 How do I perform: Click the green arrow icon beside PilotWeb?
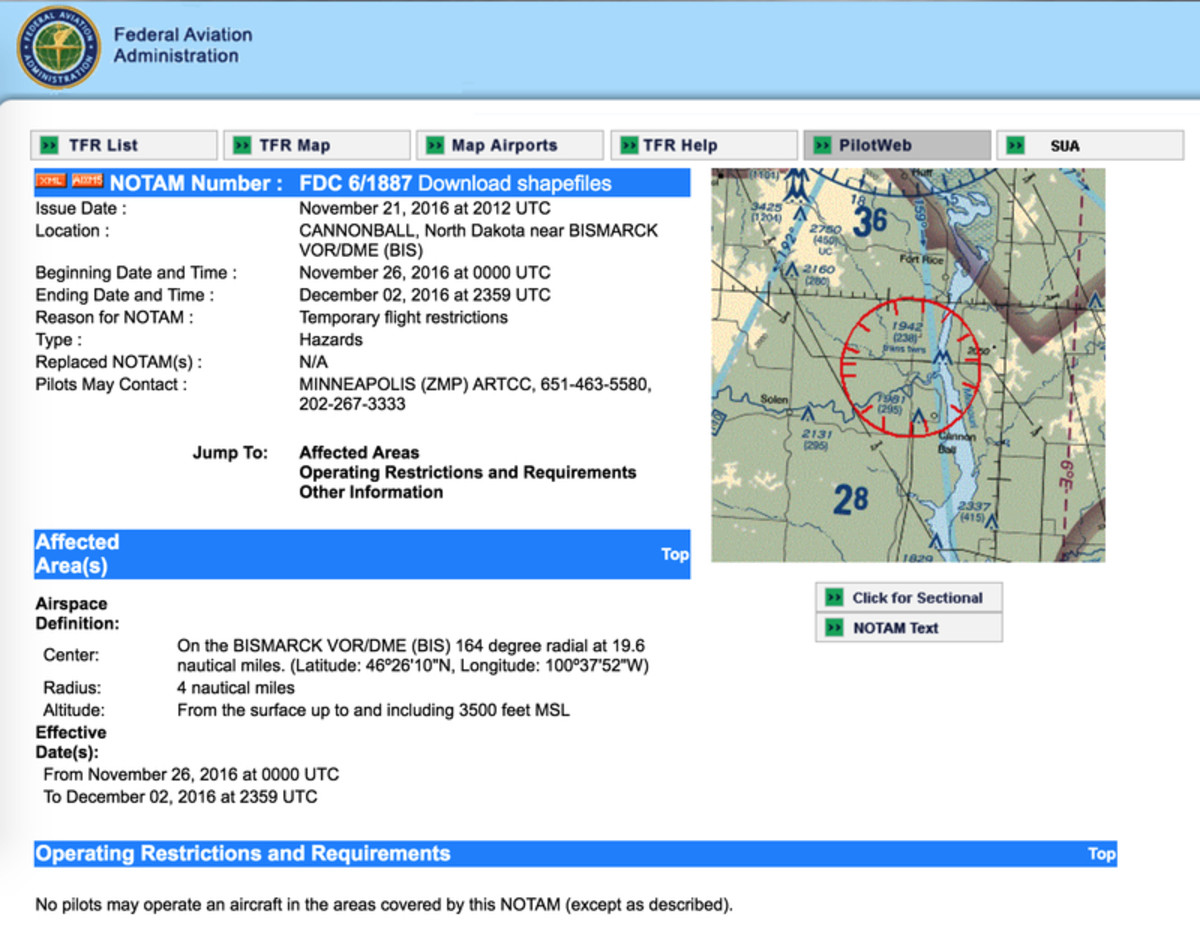point(822,146)
